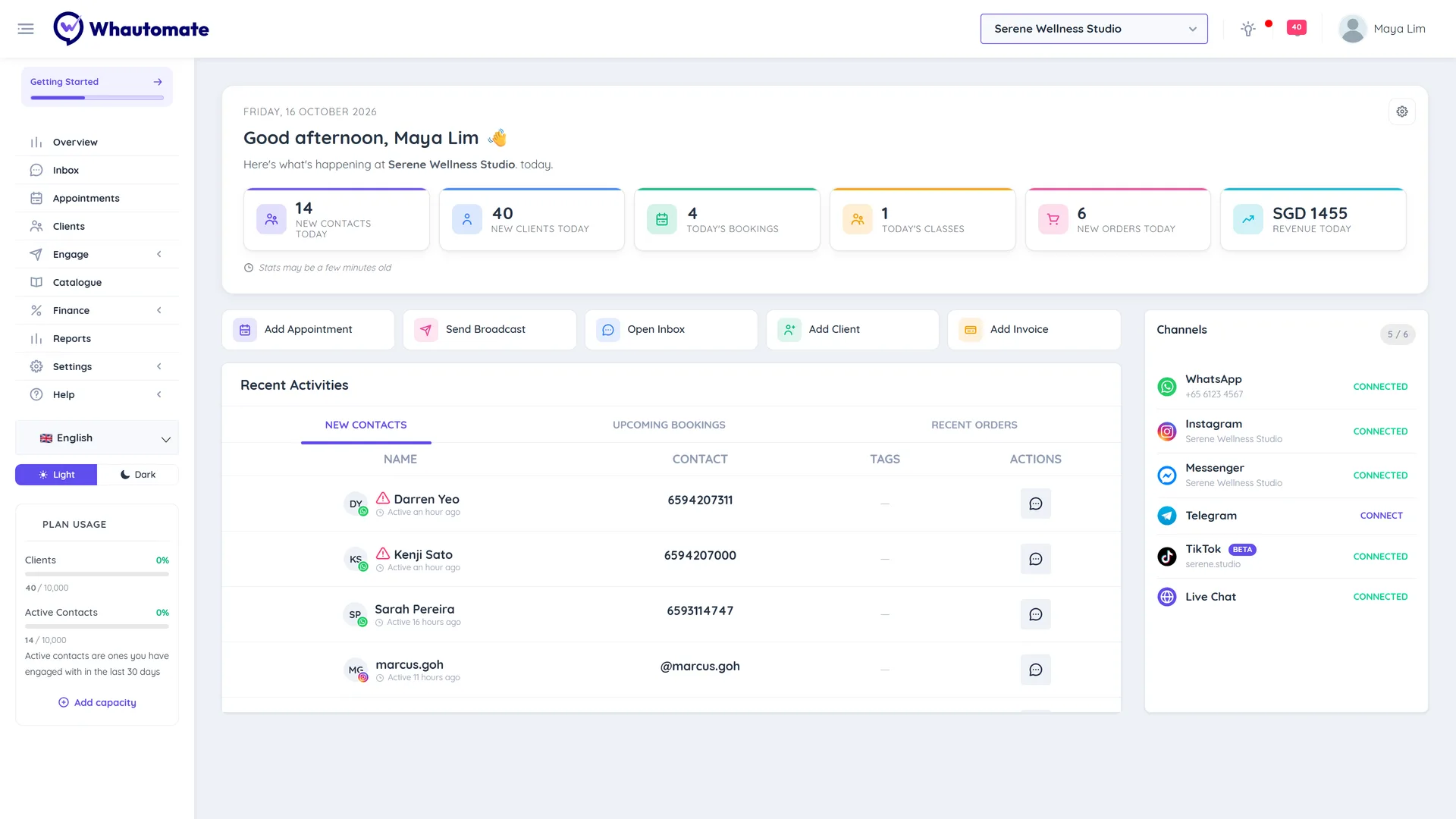The height and width of the screenshot is (819, 1456).
Task: Expand the Settings sidebar menu
Action: (97, 366)
